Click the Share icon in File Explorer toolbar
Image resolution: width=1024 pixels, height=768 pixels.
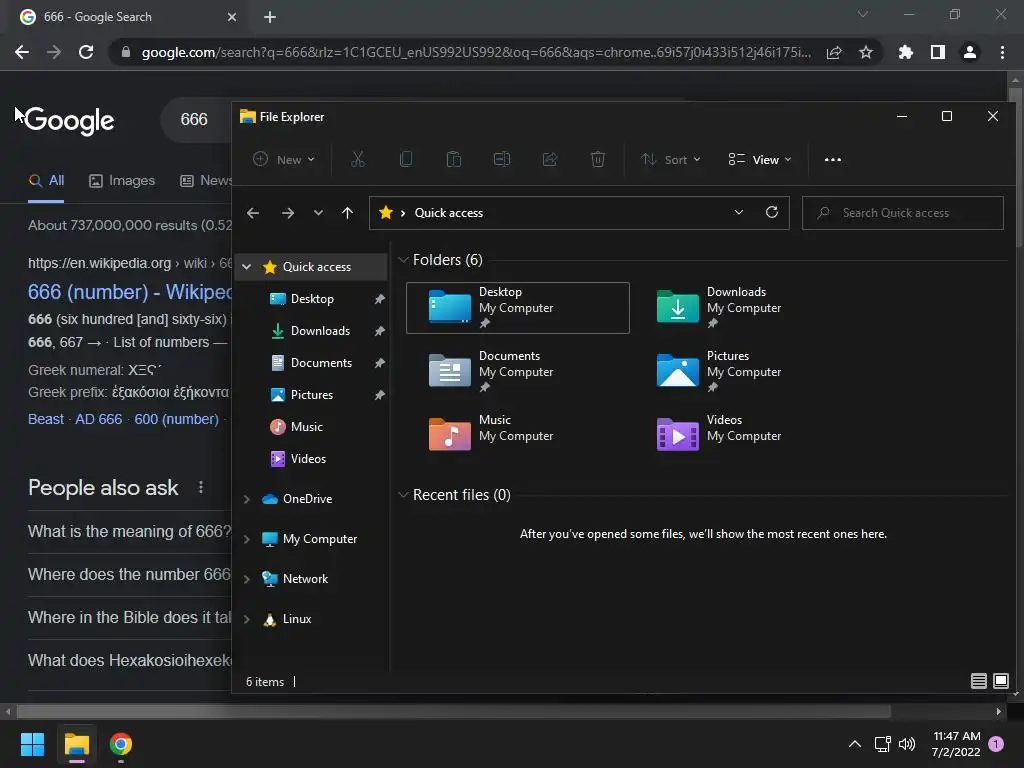point(550,159)
